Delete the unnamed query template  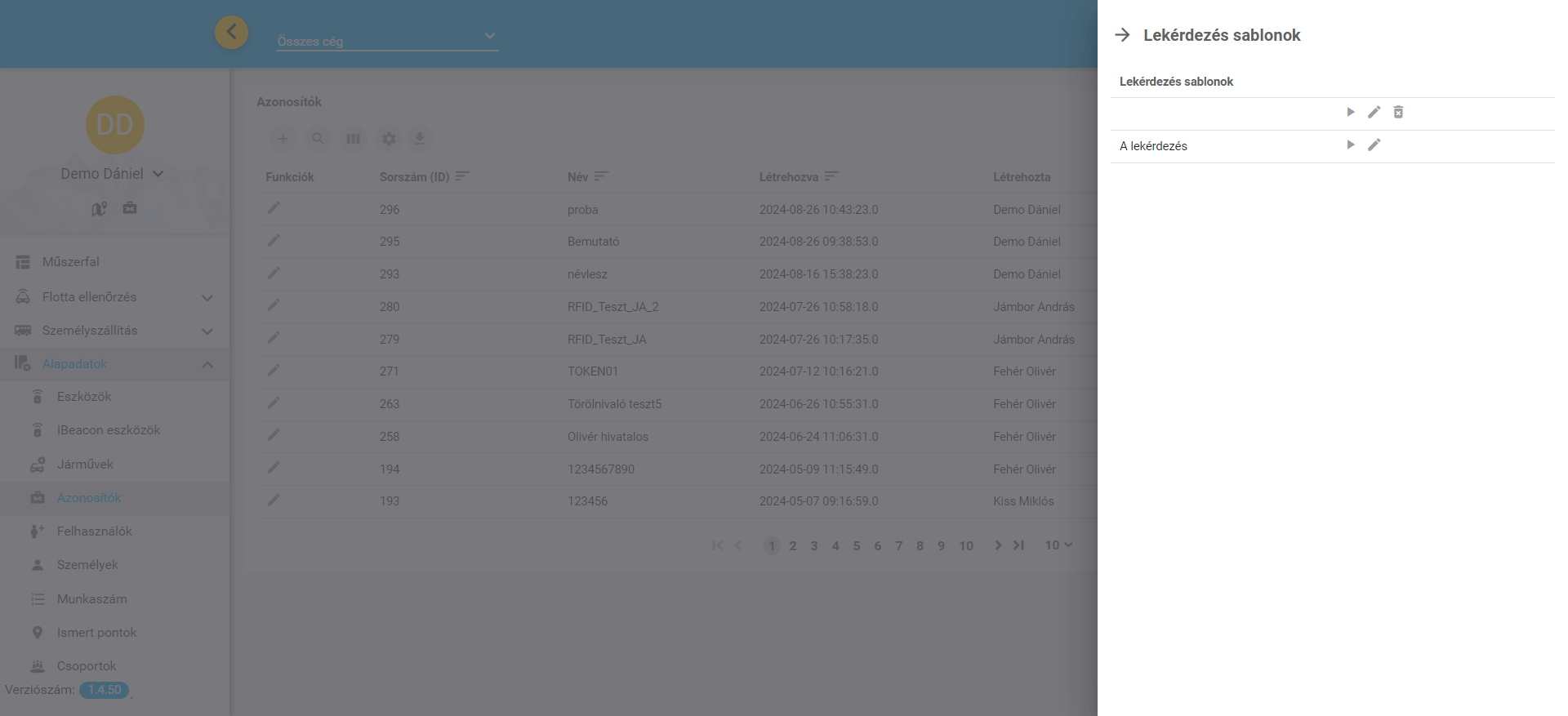click(1397, 112)
